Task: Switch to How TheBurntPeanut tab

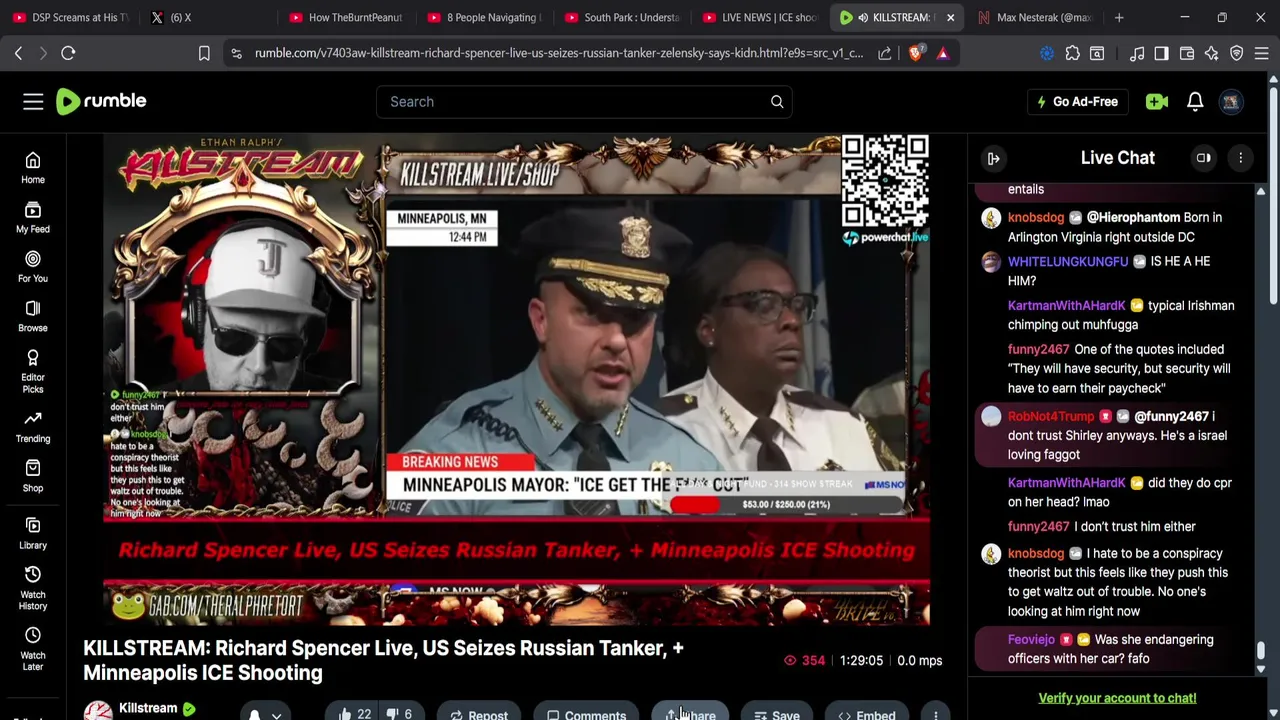Action: click(x=345, y=17)
